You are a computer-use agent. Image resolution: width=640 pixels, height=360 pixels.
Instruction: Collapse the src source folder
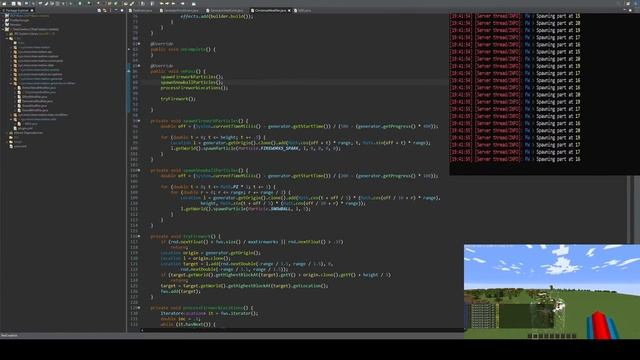[7, 38]
